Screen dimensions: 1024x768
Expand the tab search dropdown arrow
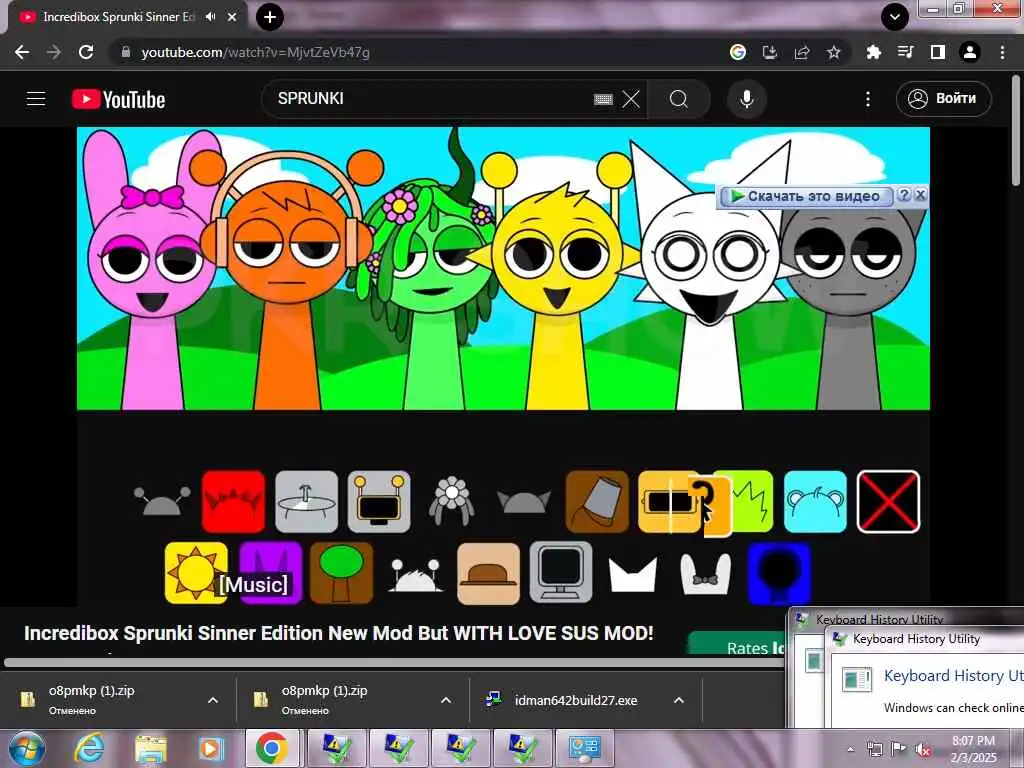pos(895,17)
